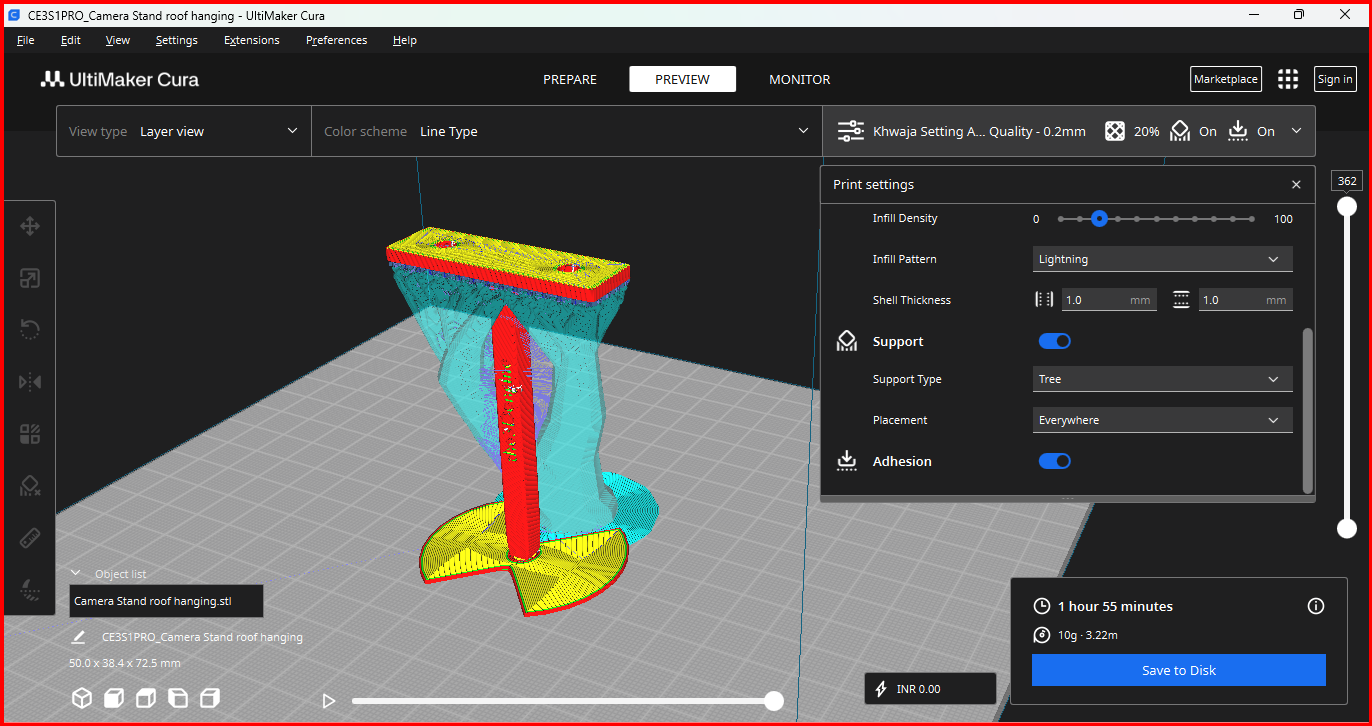Switch to left side view icon

[x=178, y=698]
